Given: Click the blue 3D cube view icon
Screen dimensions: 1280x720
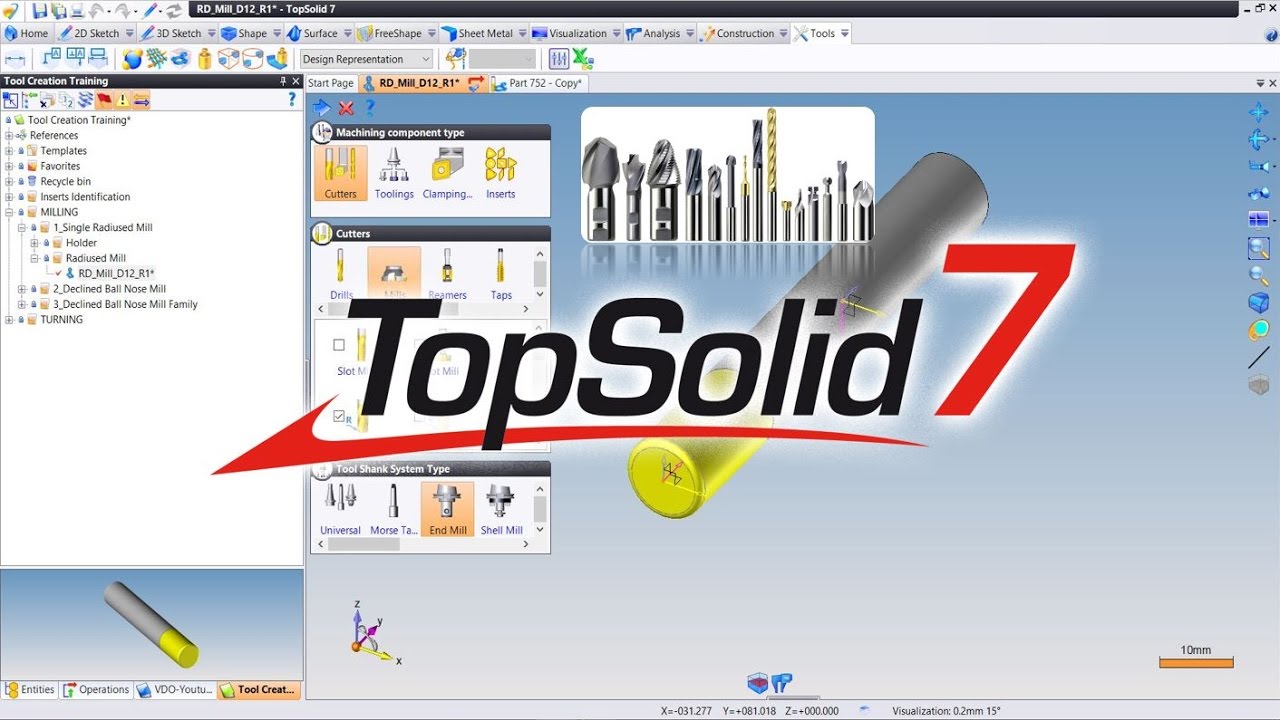Looking at the screenshot, I should coord(1259,302).
